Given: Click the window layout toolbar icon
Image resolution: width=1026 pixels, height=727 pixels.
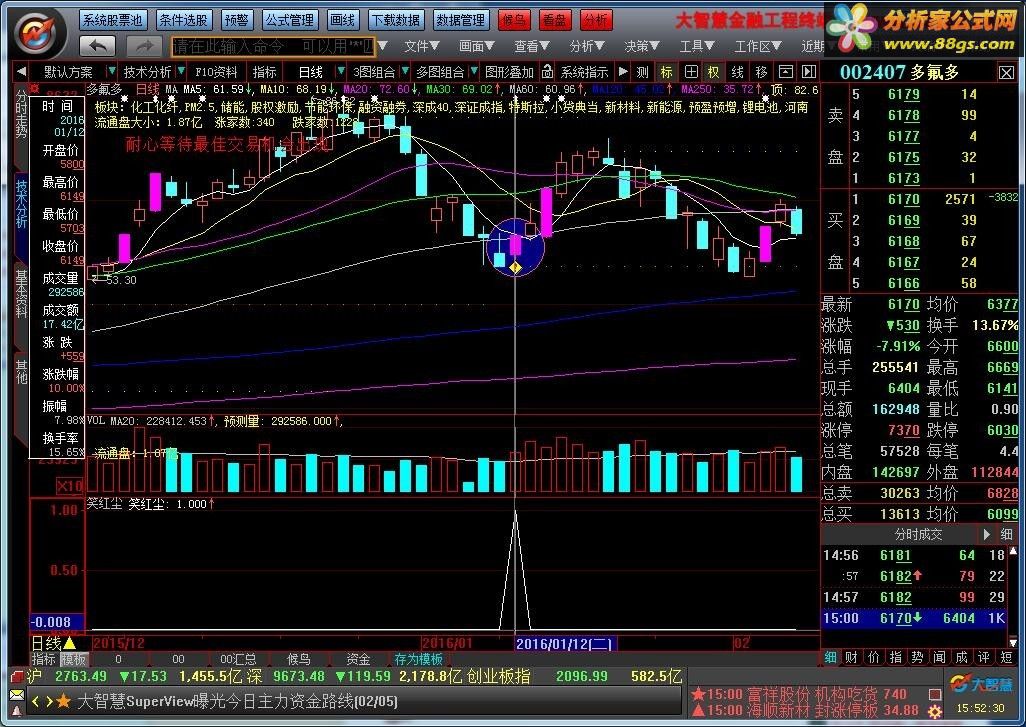Looking at the screenshot, I should pos(785,72).
